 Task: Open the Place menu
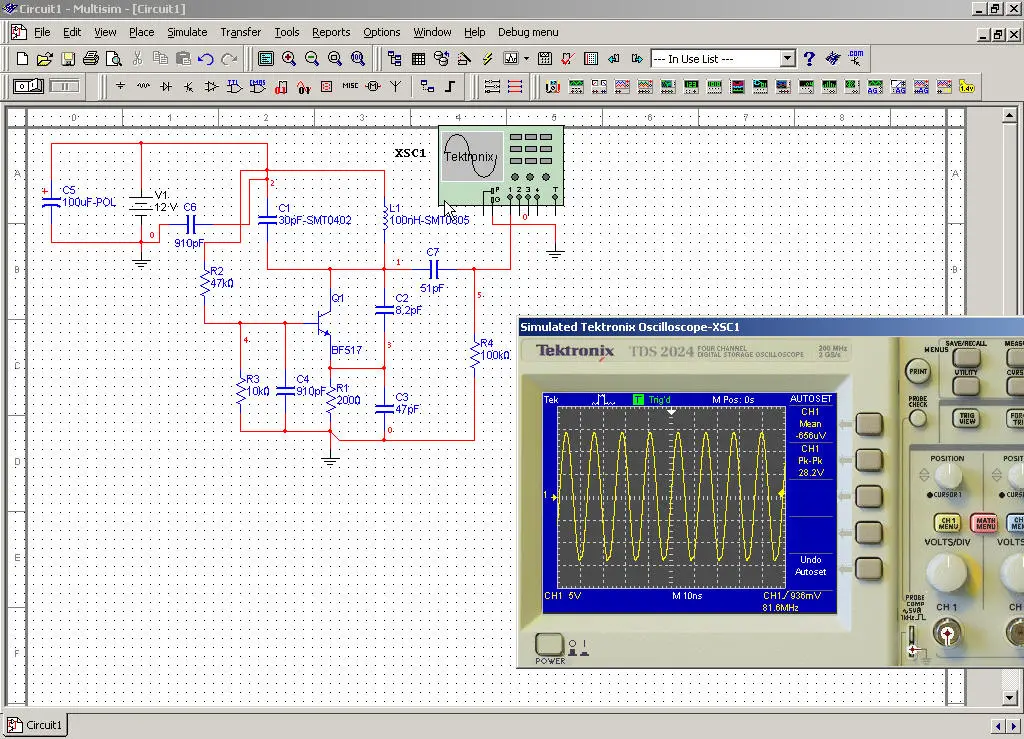pos(141,32)
